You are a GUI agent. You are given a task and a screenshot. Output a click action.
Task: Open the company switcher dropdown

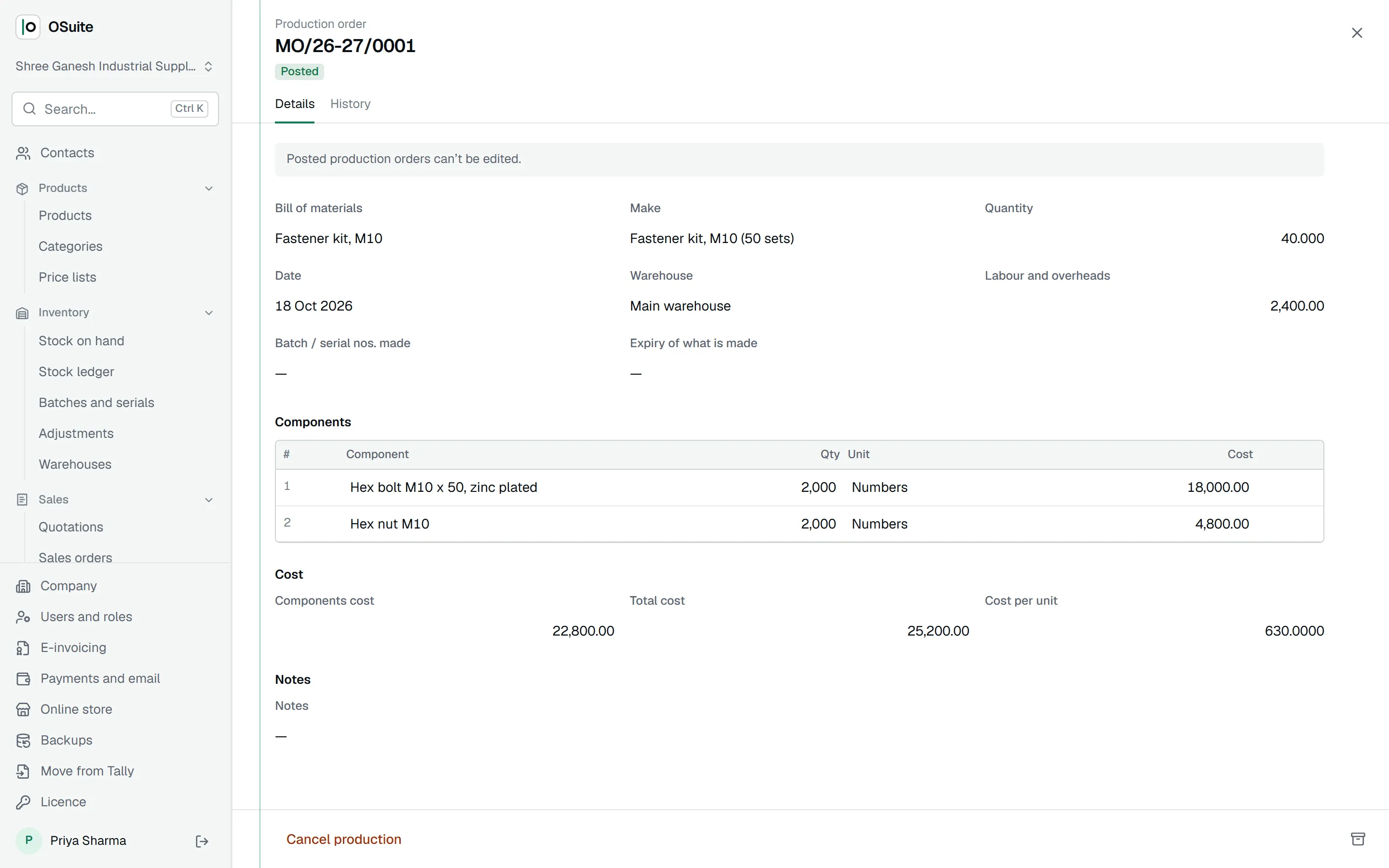[x=115, y=67]
